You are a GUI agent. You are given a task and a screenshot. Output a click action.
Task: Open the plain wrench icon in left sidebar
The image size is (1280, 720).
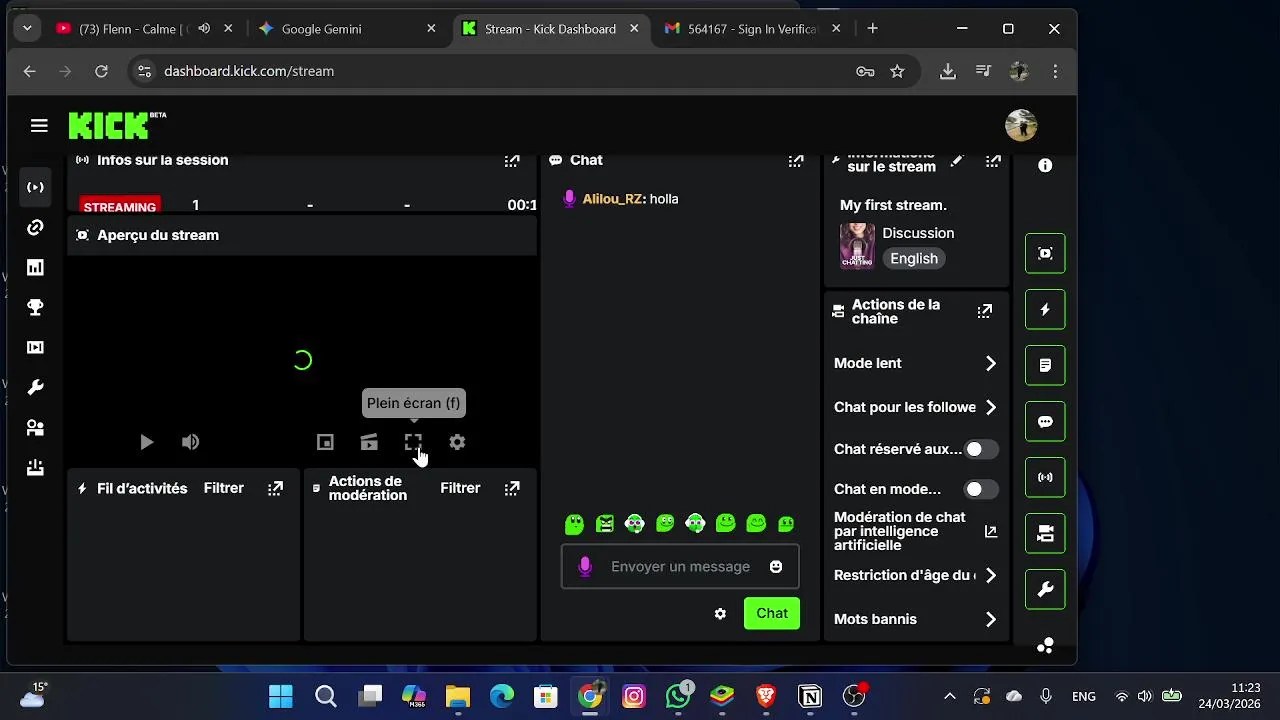click(35, 388)
